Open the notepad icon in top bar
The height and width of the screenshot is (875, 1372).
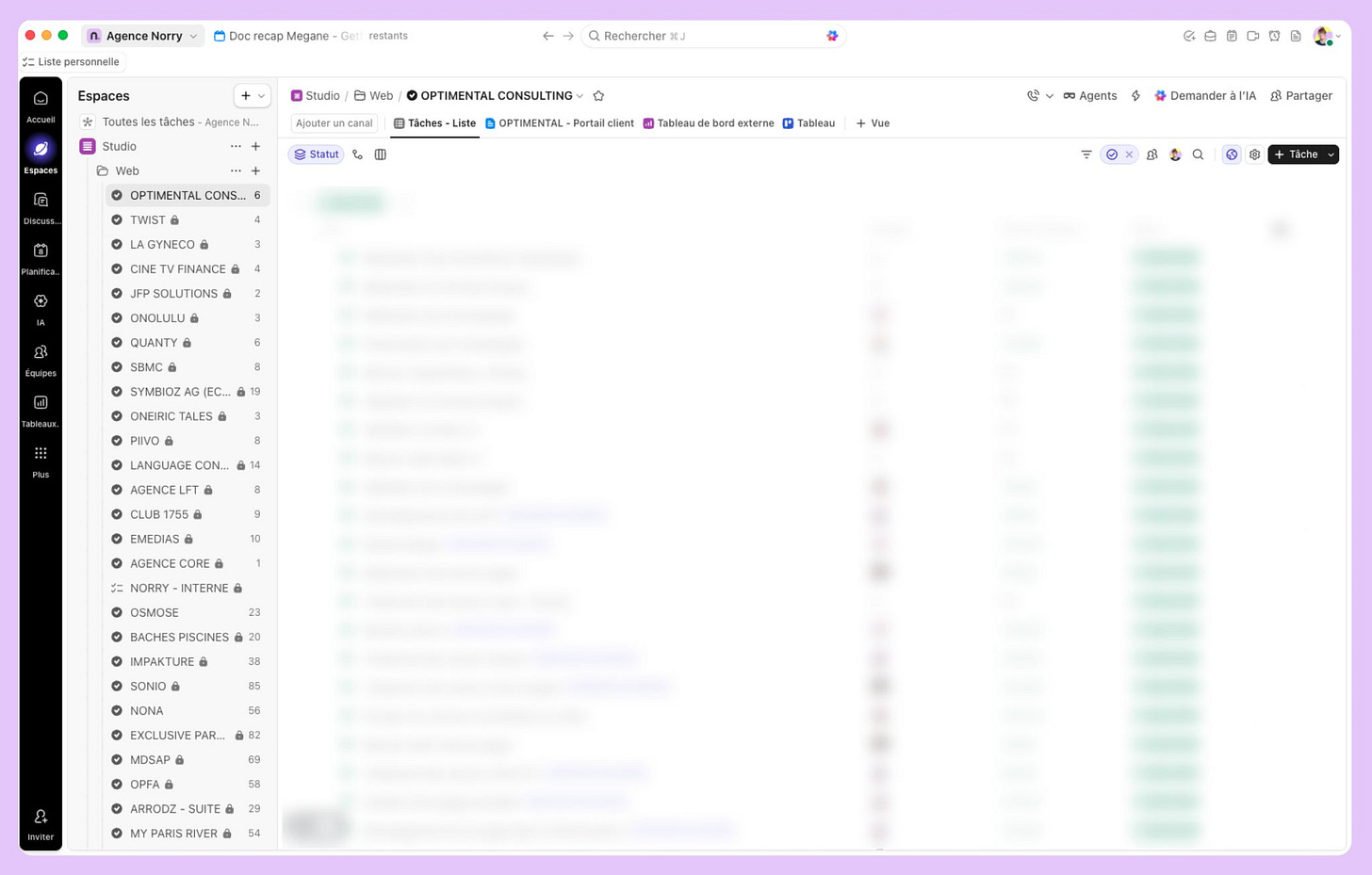pyautogui.click(x=1232, y=36)
